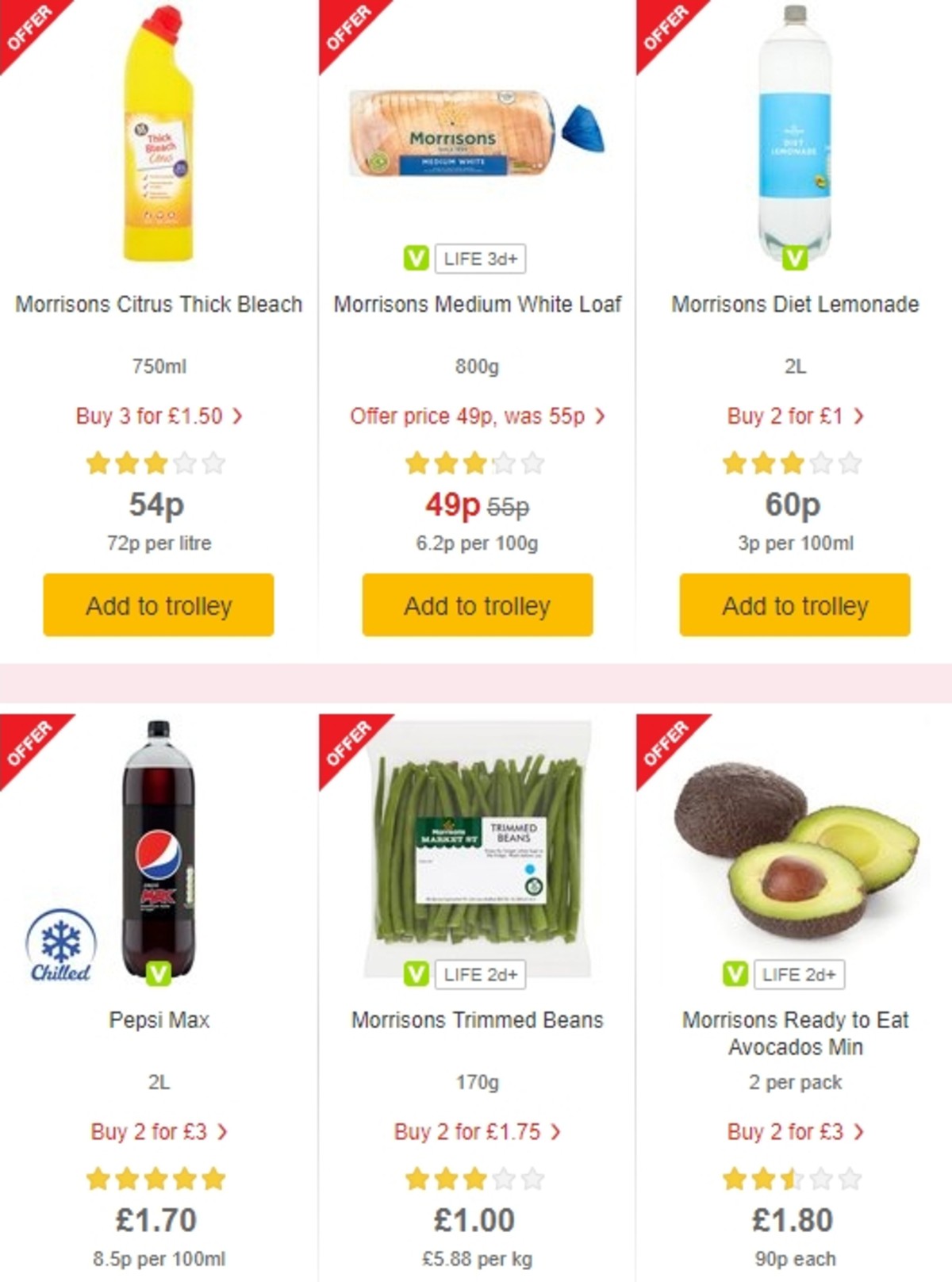The width and height of the screenshot is (952, 1282).
Task: Add the Medium White Loaf to trolley
Action: click(475, 605)
